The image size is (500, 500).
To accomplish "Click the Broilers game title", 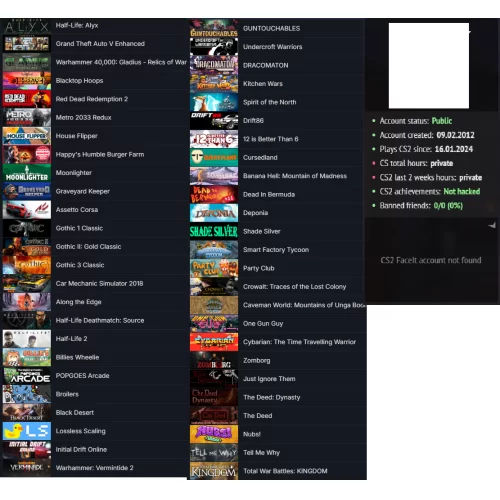I will point(67,394).
